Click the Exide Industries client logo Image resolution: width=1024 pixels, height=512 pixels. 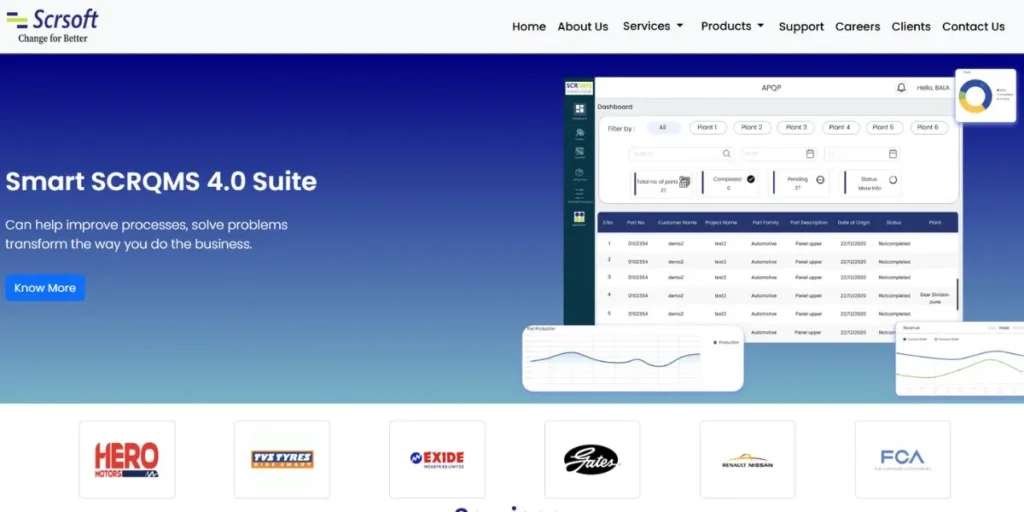(437, 459)
